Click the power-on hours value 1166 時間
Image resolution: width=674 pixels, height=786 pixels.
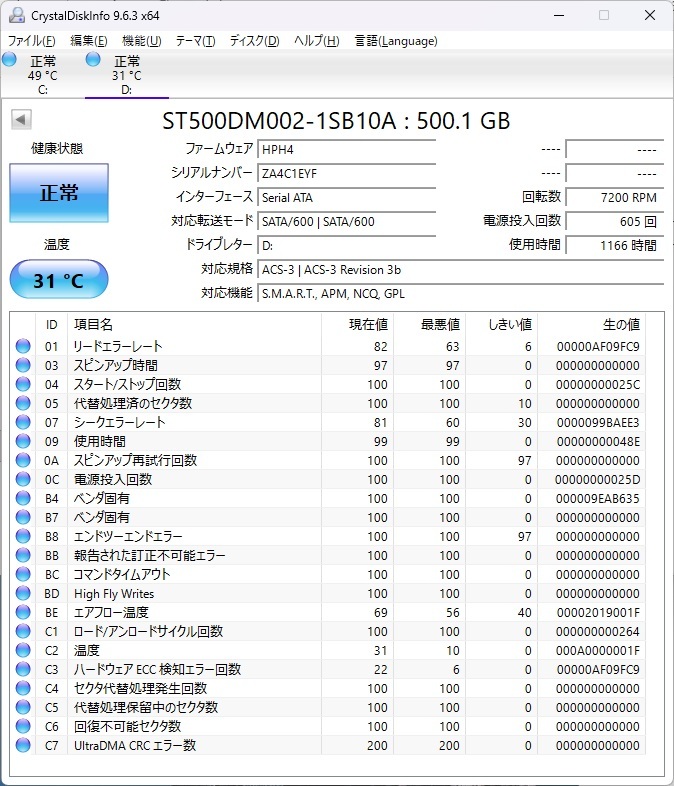615,246
